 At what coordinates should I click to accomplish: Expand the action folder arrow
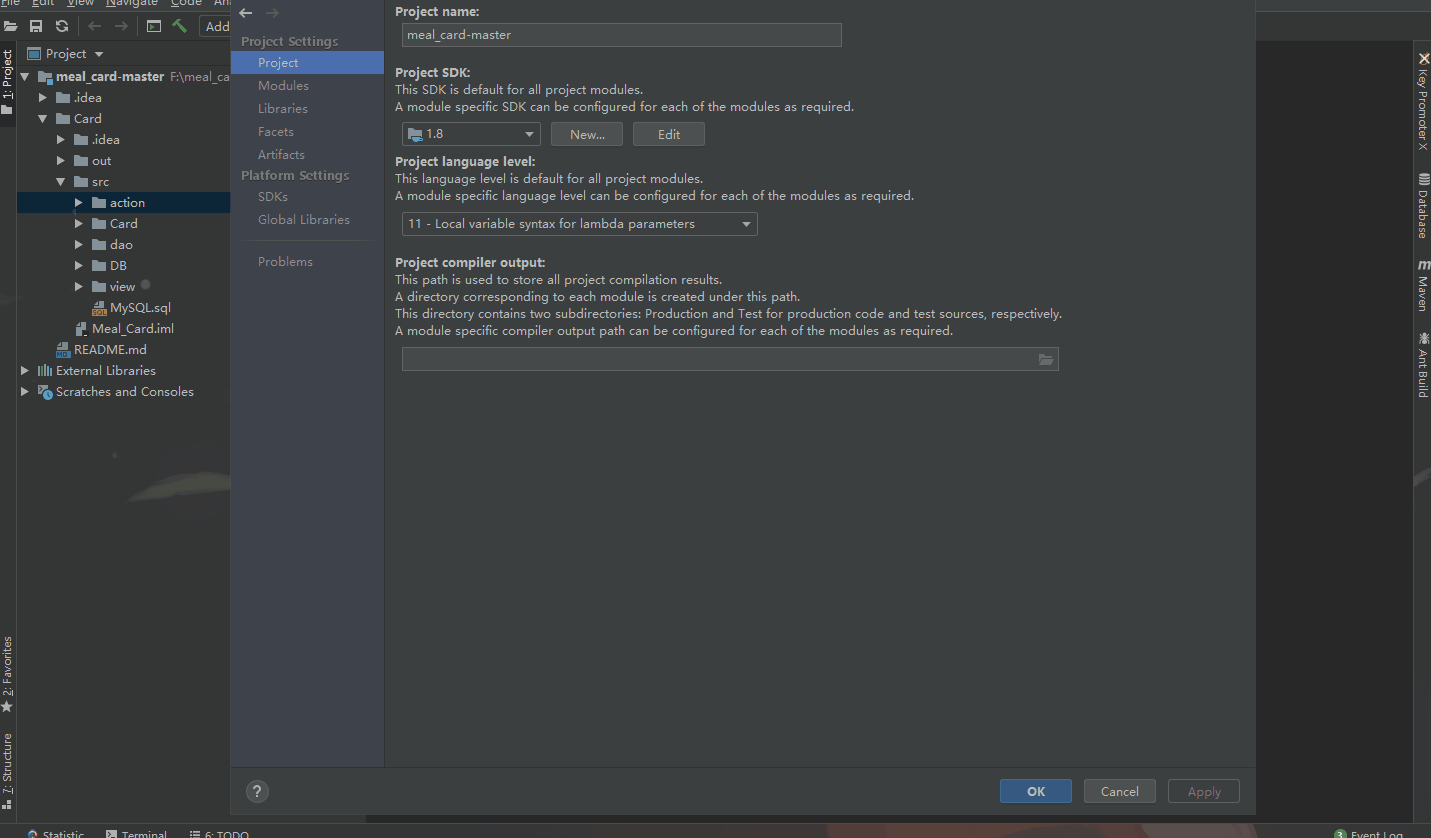(79, 203)
